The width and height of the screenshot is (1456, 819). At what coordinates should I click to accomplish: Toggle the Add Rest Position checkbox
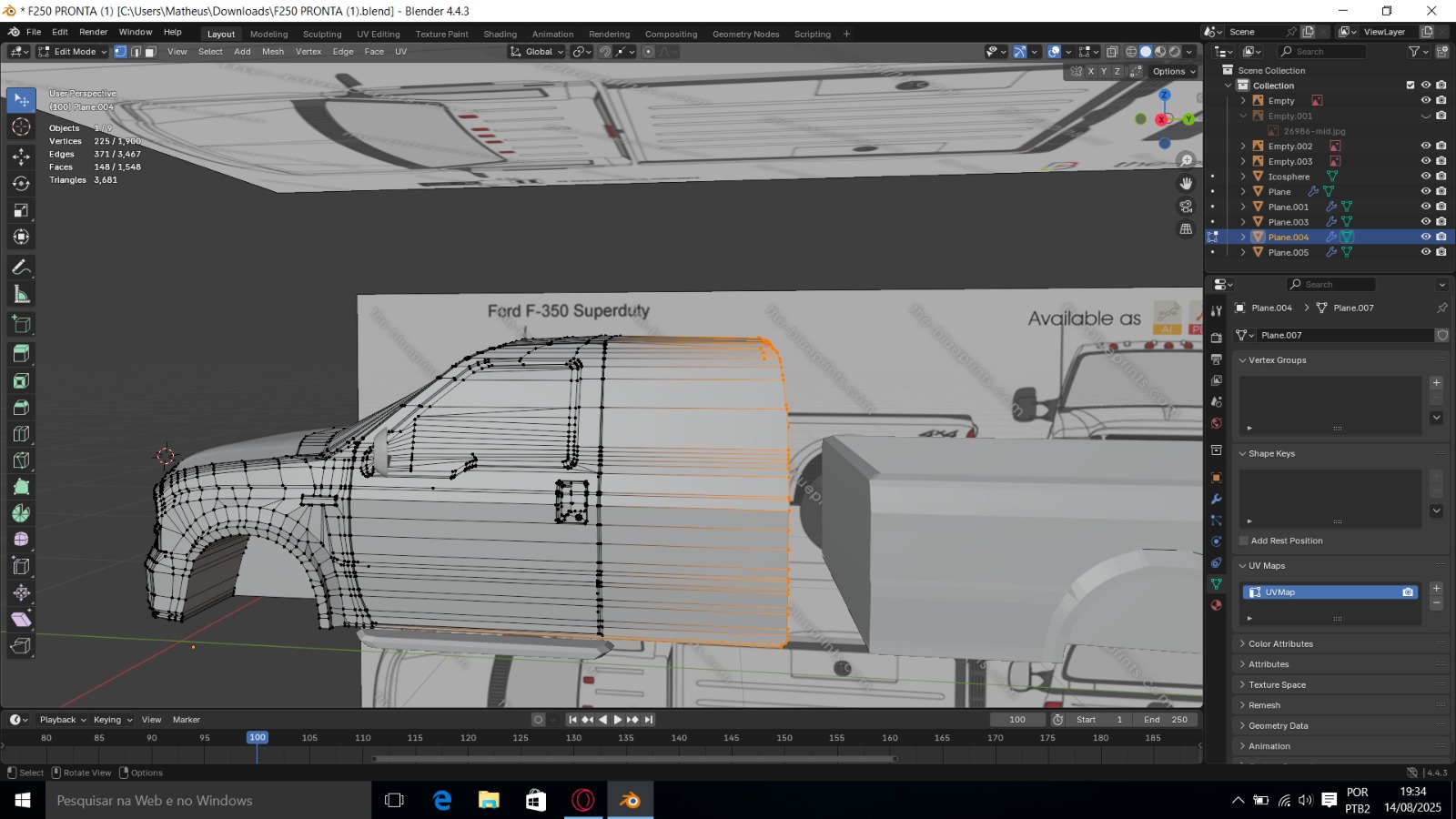point(1243,541)
